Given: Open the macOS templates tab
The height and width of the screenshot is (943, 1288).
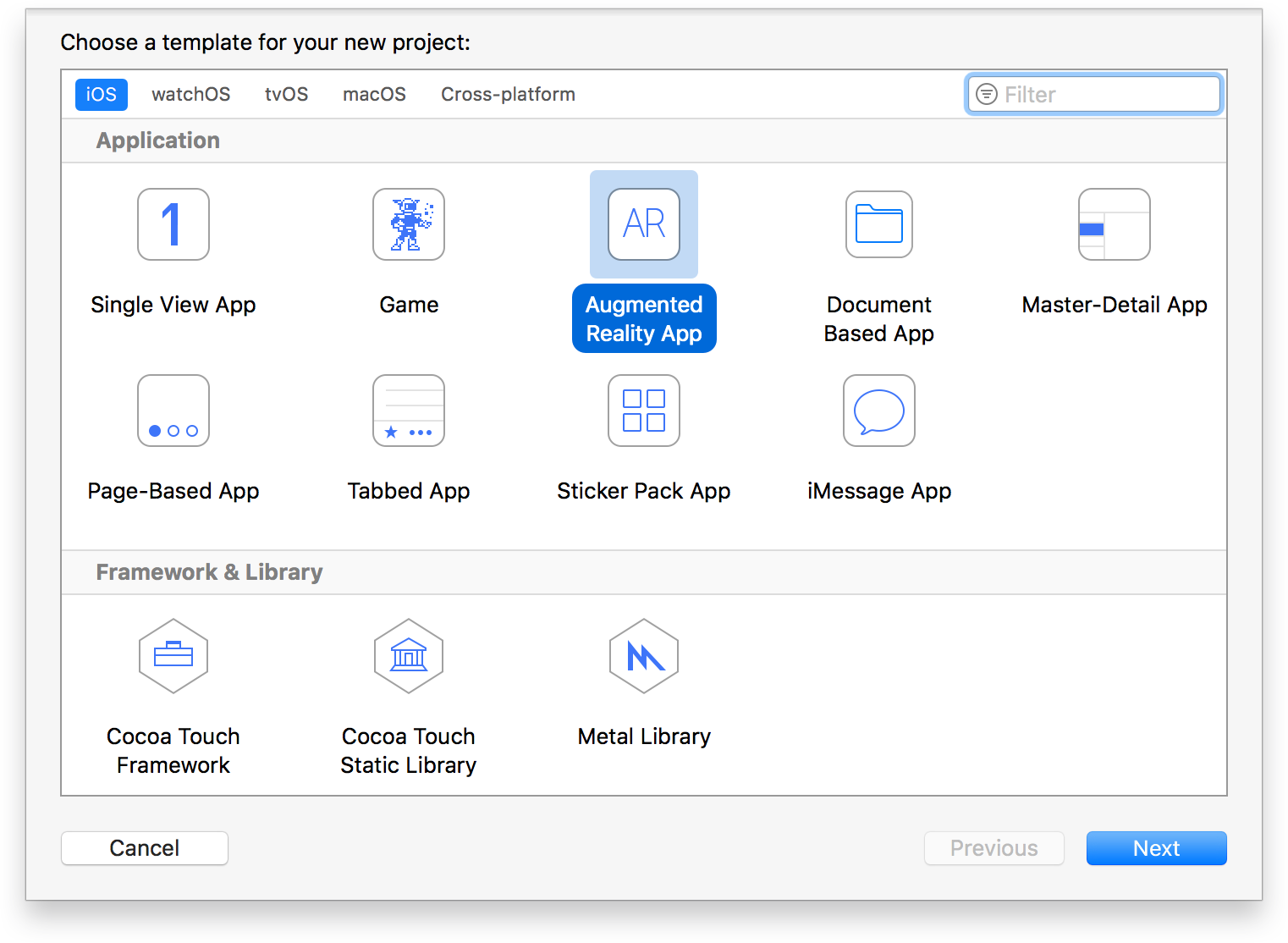Looking at the screenshot, I should (x=374, y=94).
